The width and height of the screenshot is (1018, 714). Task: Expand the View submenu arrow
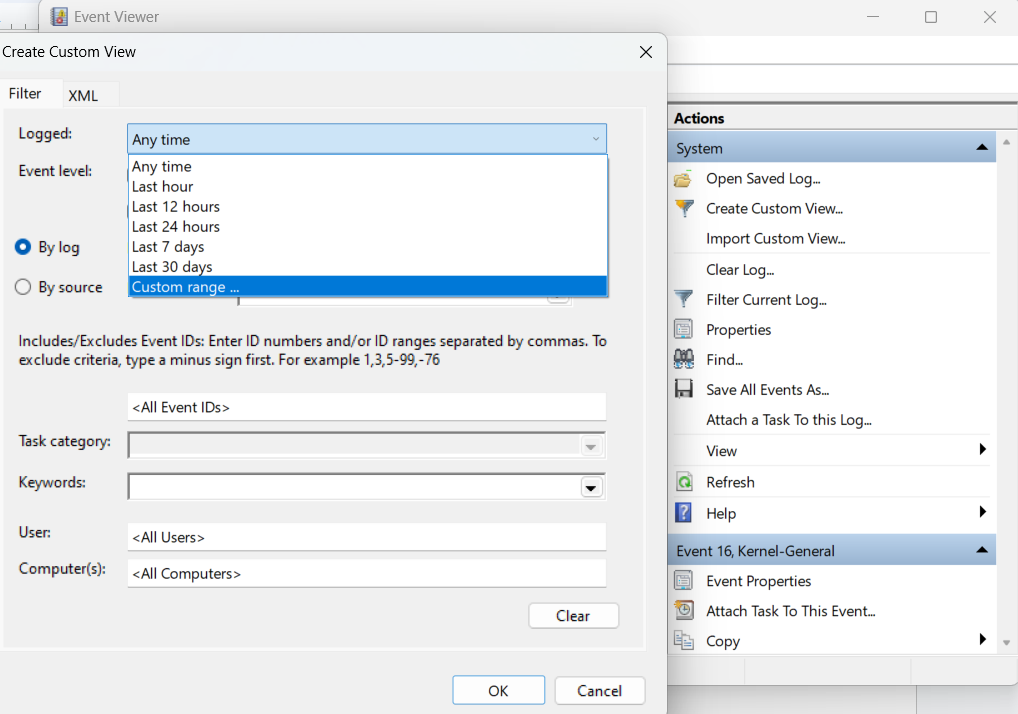(982, 450)
